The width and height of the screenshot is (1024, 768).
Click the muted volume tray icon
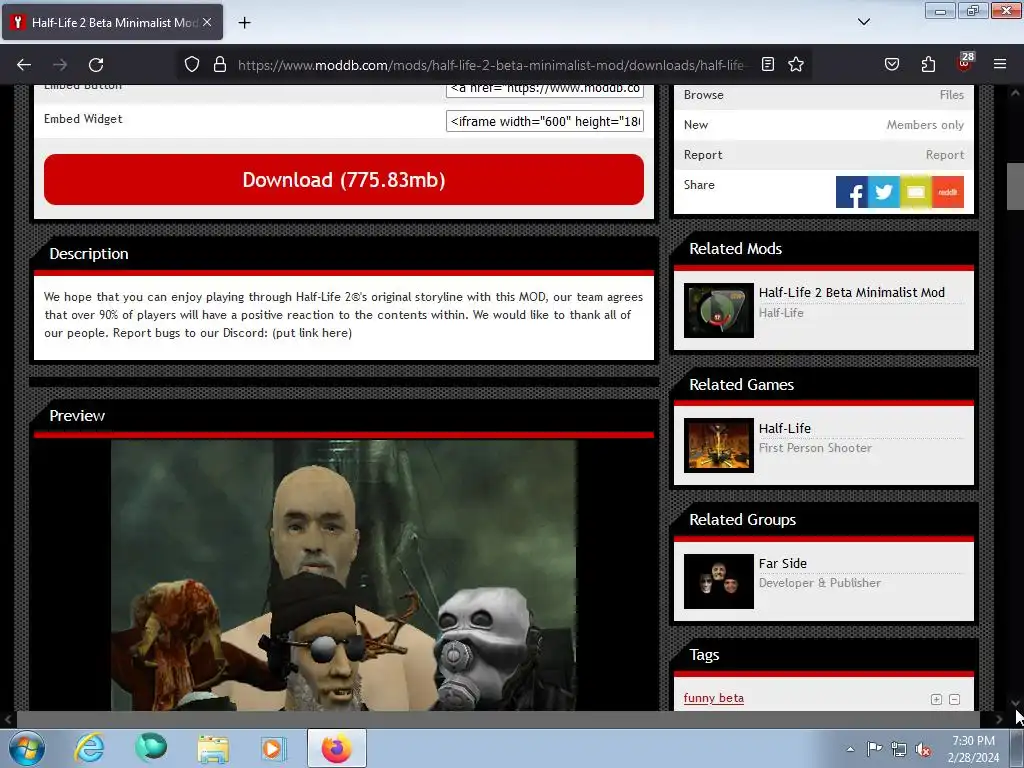(923, 749)
